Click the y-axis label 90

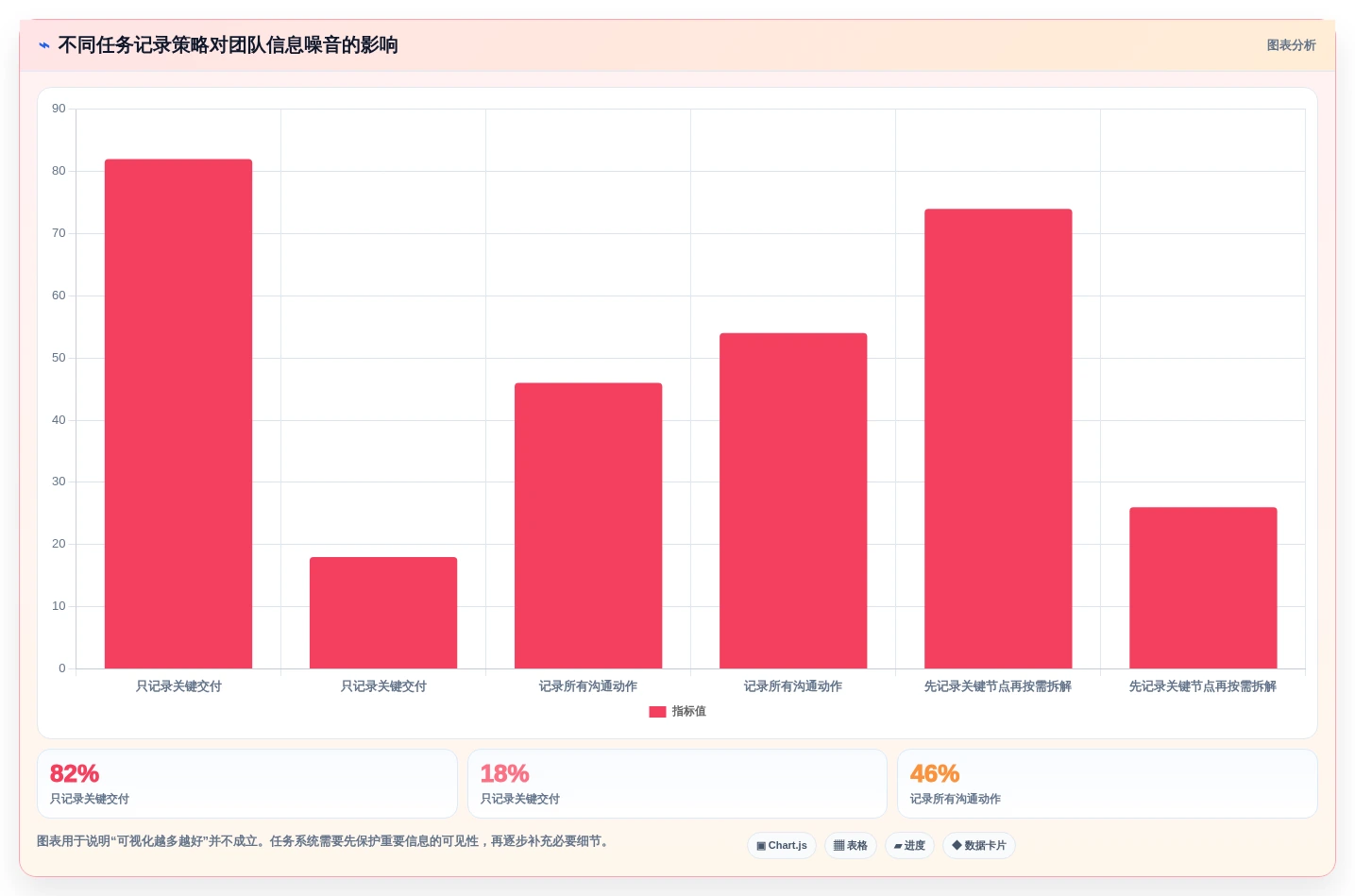click(x=59, y=109)
